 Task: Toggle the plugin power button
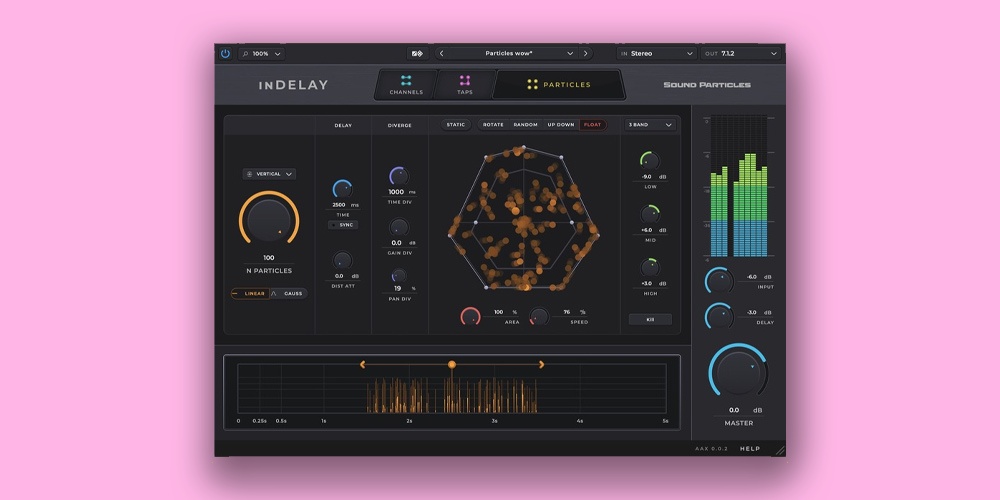tap(225, 53)
